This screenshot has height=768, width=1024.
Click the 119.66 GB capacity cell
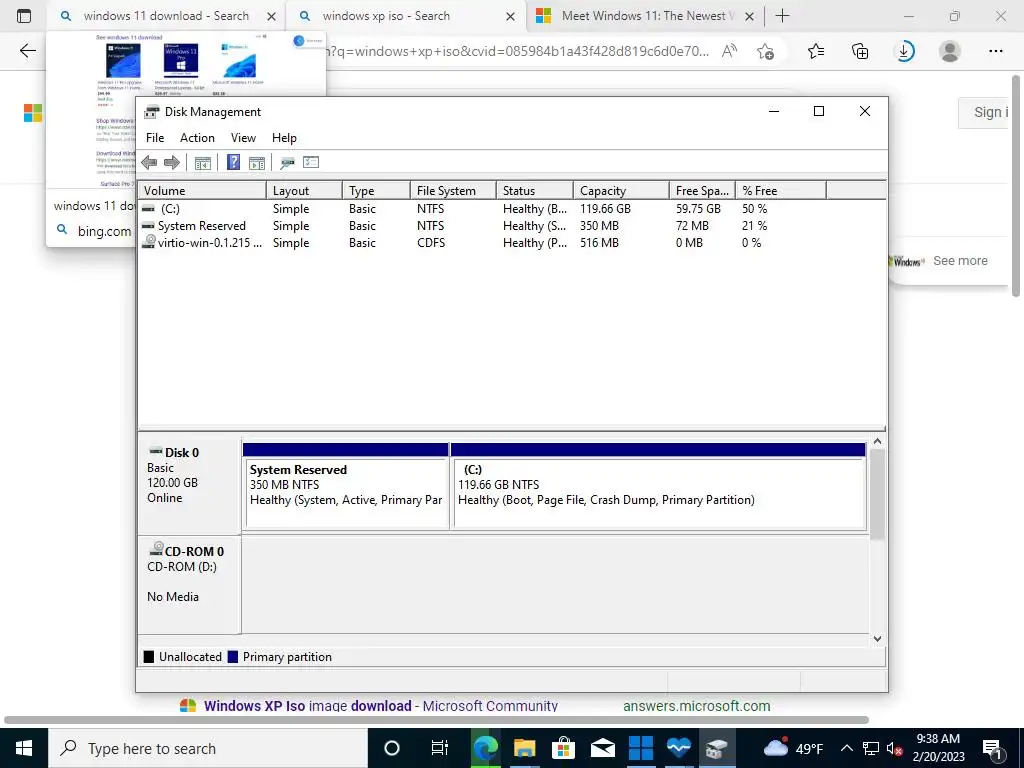coord(605,209)
